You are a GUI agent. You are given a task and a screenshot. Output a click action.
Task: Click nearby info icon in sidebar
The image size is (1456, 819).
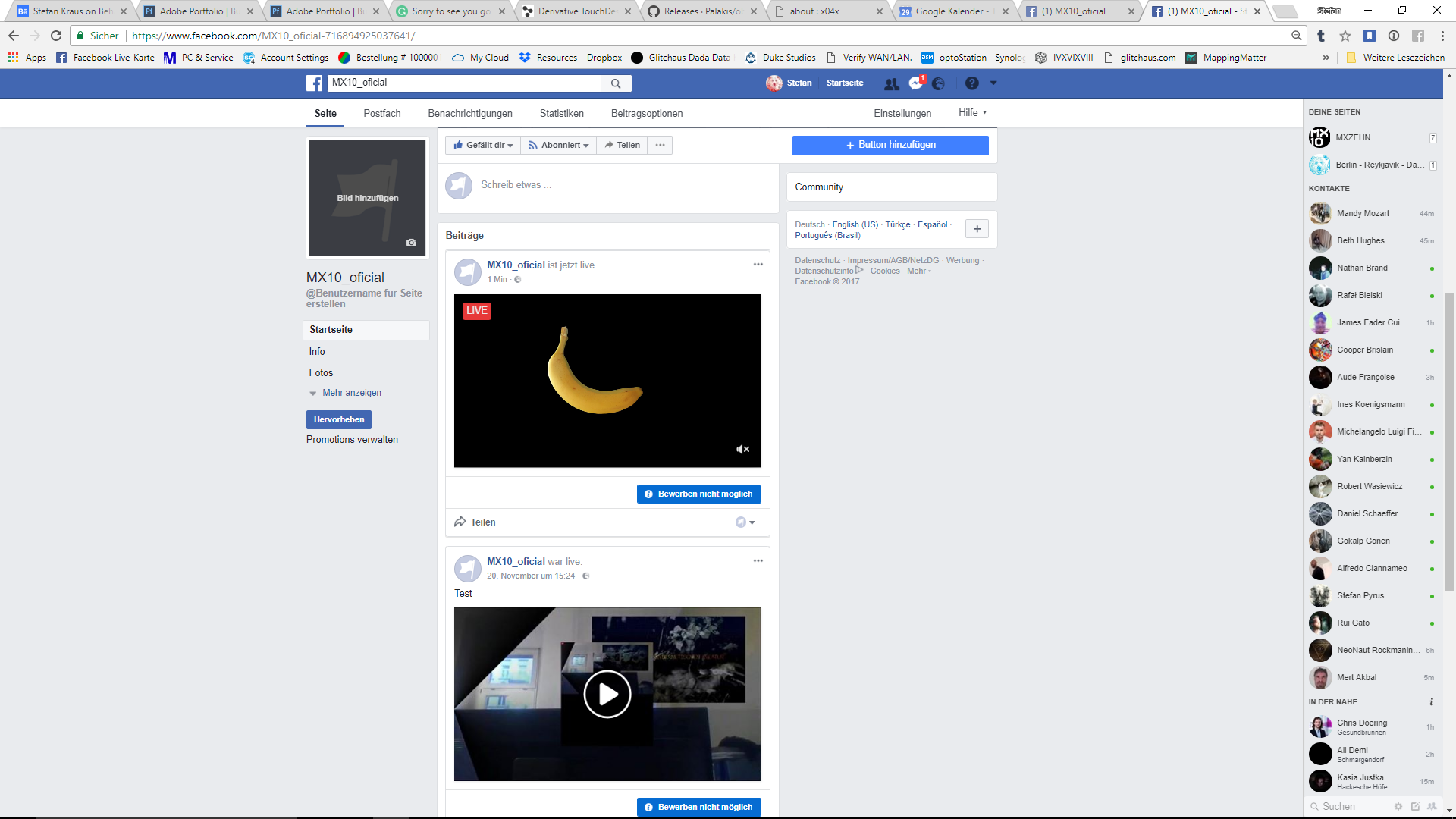(1432, 702)
